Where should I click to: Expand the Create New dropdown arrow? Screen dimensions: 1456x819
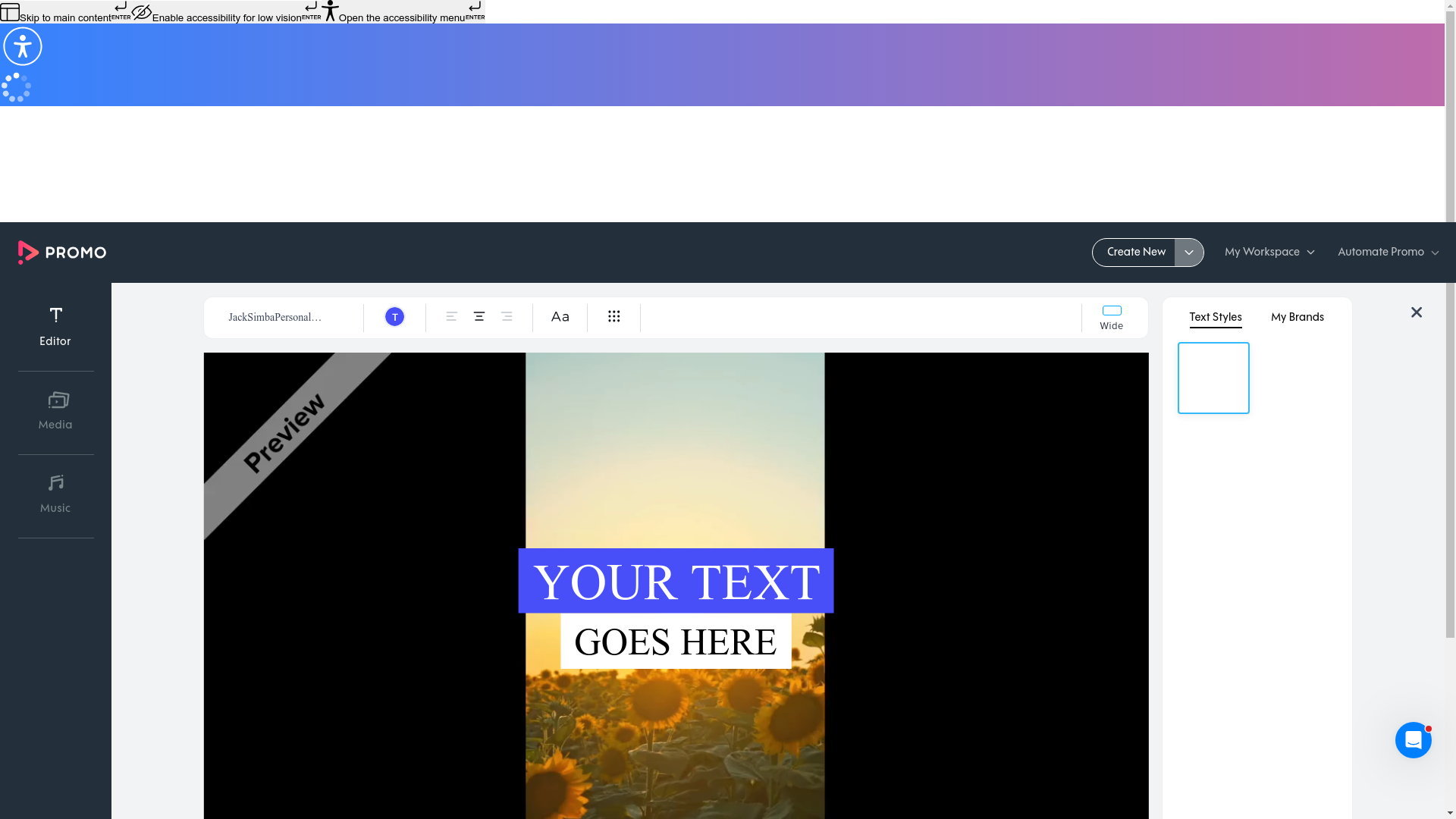click(x=1188, y=252)
